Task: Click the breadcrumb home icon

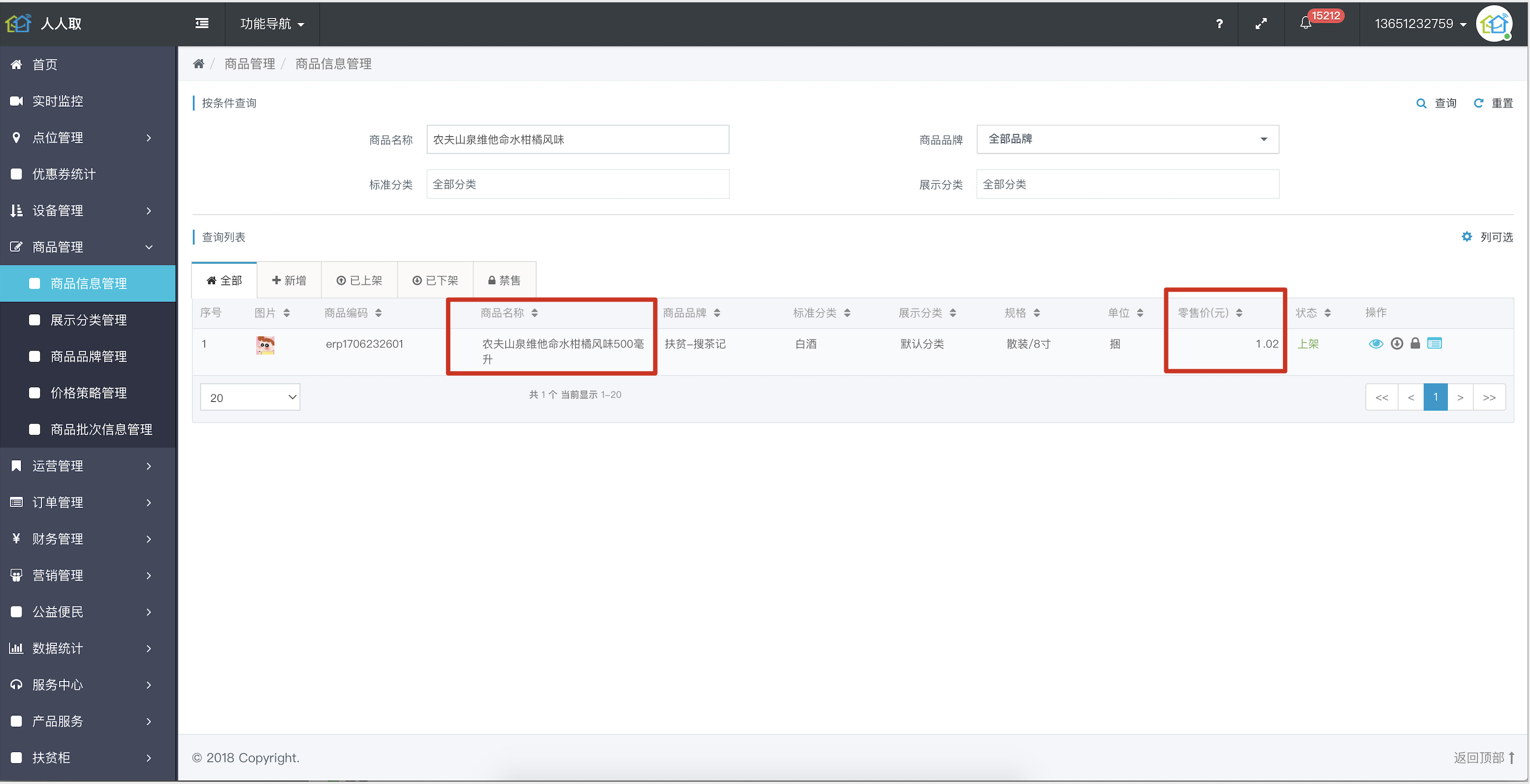Action: tap(198, 64)
